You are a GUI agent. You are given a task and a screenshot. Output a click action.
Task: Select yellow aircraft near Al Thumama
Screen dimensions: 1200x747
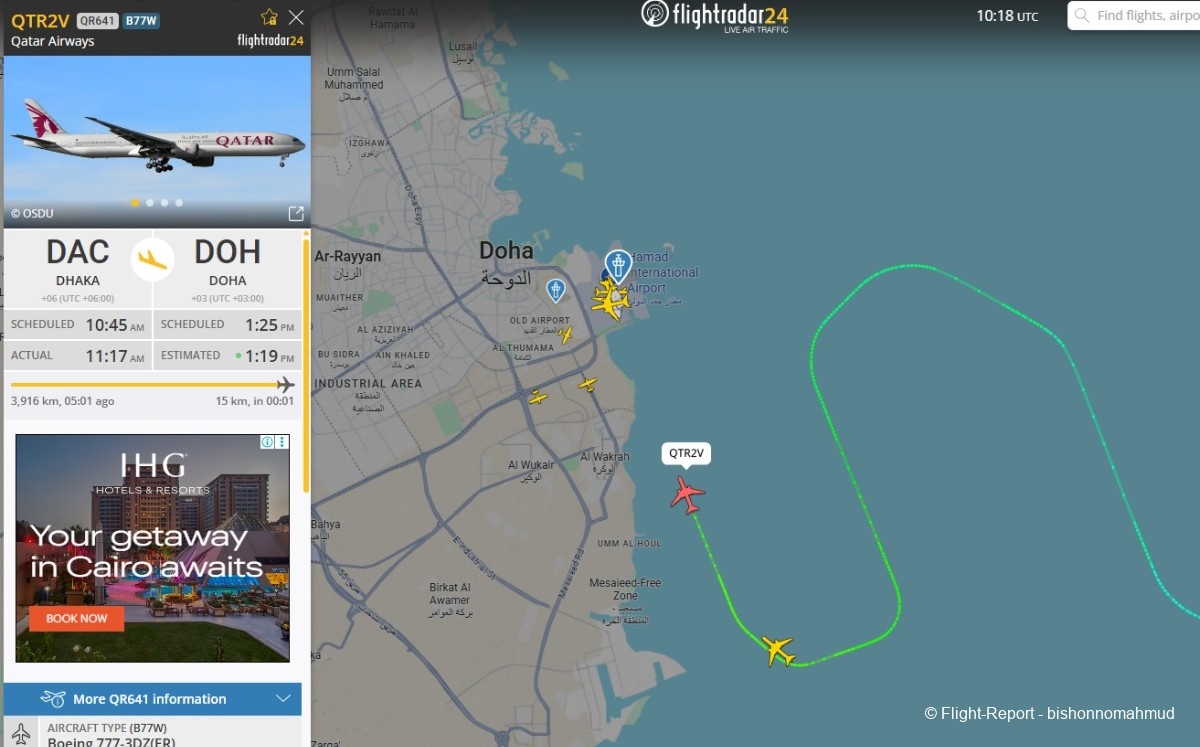pyautogui.click(x=565, y=335)
